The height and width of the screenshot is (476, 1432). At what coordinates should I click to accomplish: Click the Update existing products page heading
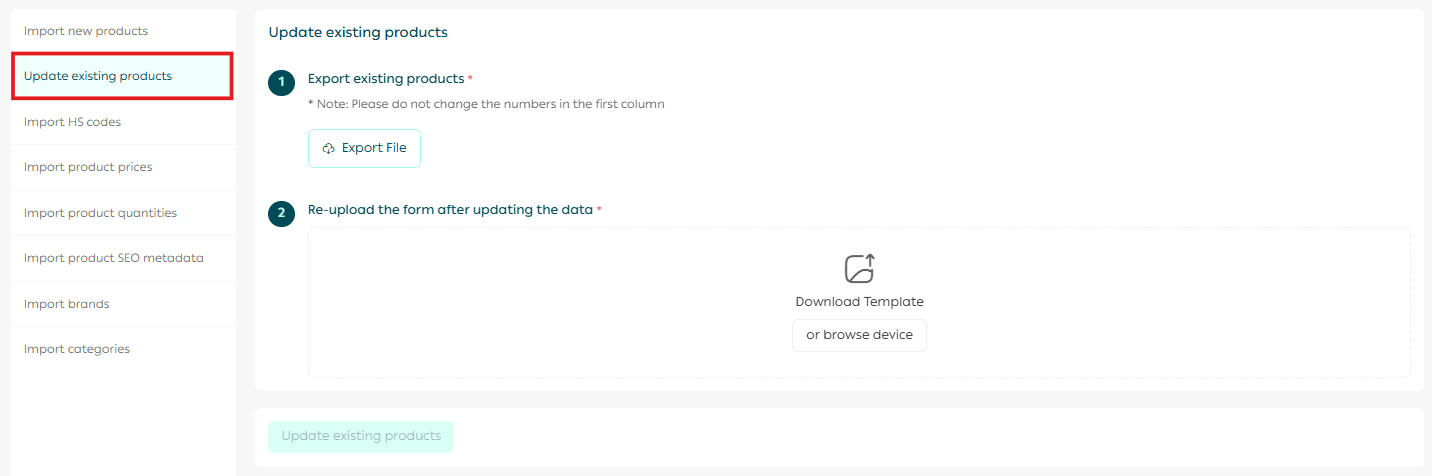coord(358,32)
